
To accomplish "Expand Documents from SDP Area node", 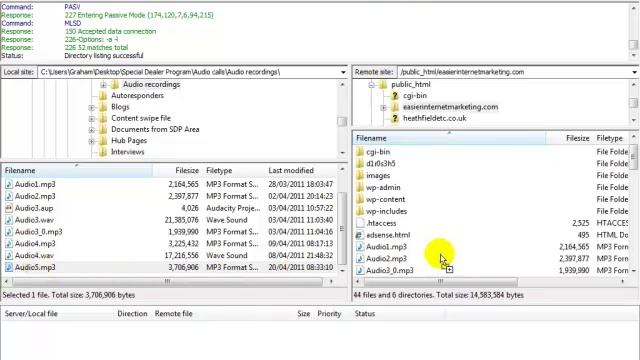I will (x=91, y=130).
